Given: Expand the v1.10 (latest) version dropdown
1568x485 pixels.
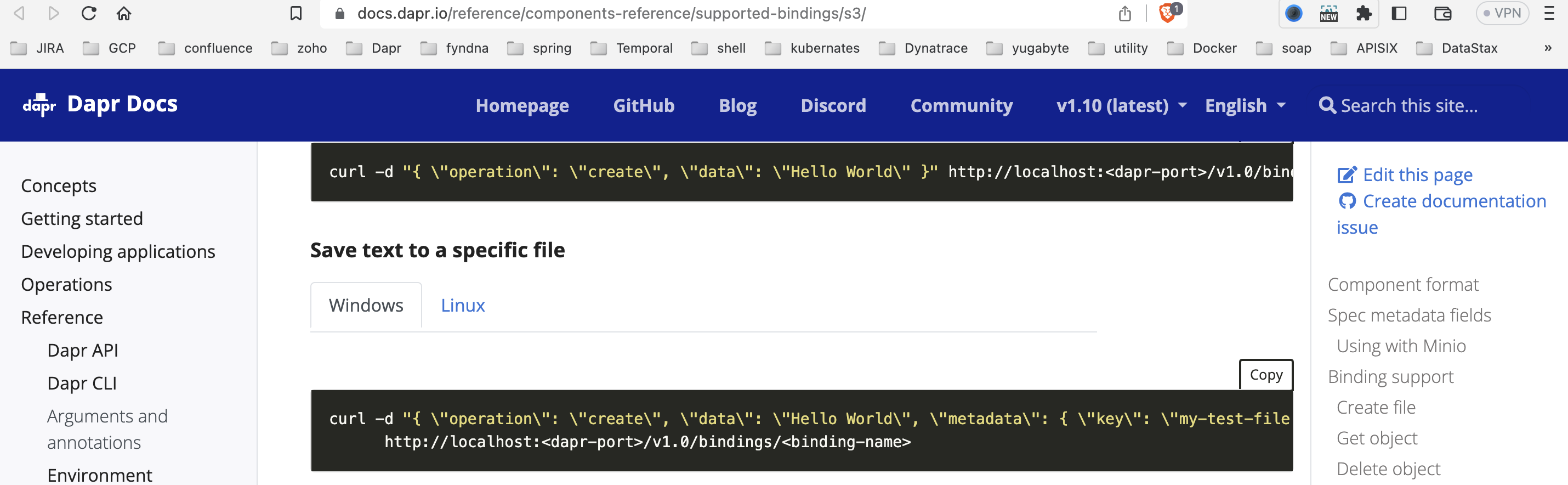Looking at the screenshot, I should (x=1121, y=105).
